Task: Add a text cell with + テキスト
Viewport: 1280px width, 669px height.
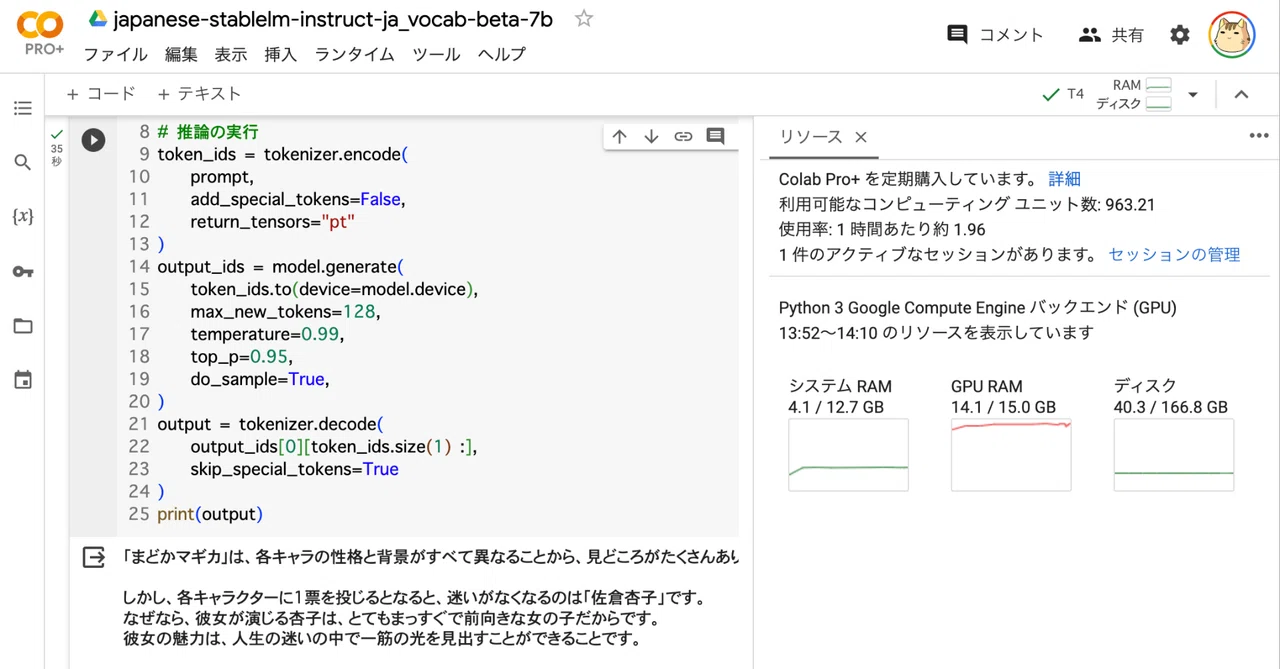Action: coord(199,94)
